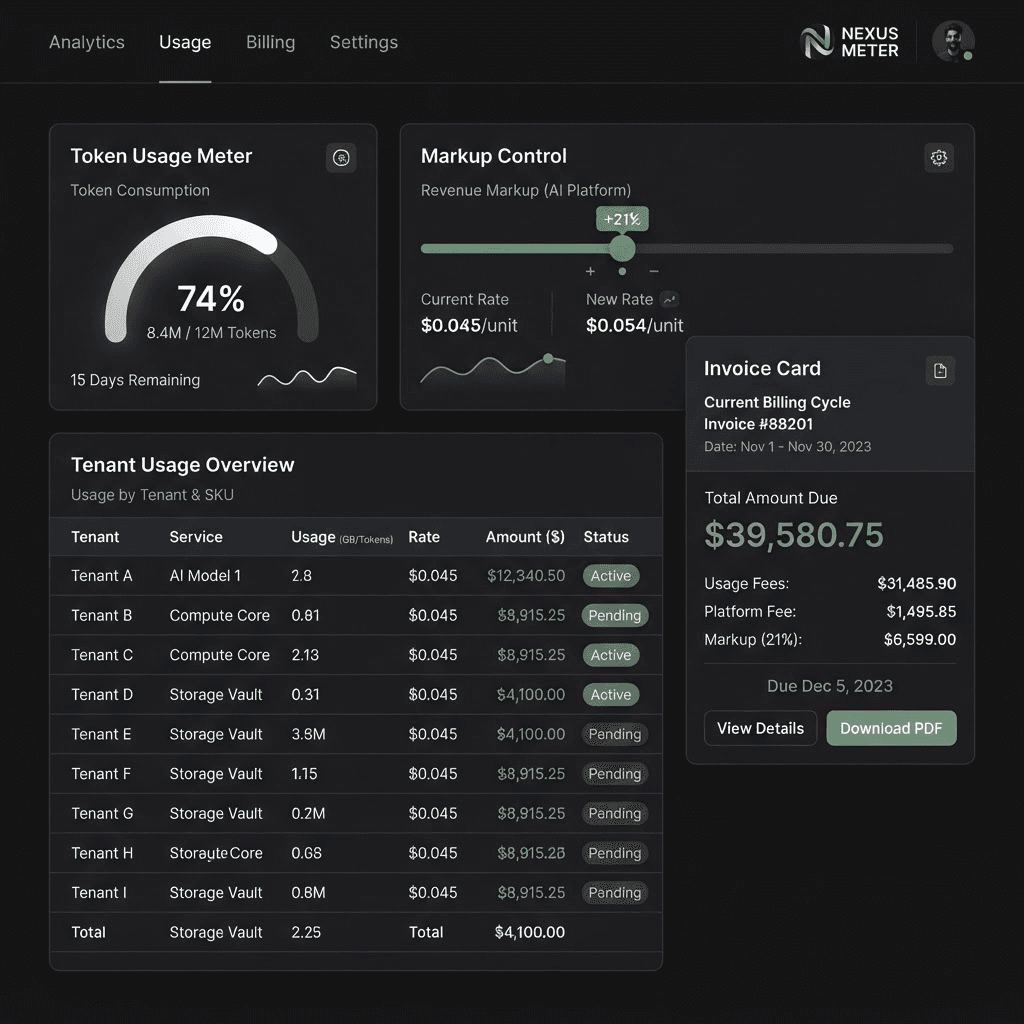Select the Tenant C table row
This screenshot has width=1024, height=1024.
click(x=356, y=655)
